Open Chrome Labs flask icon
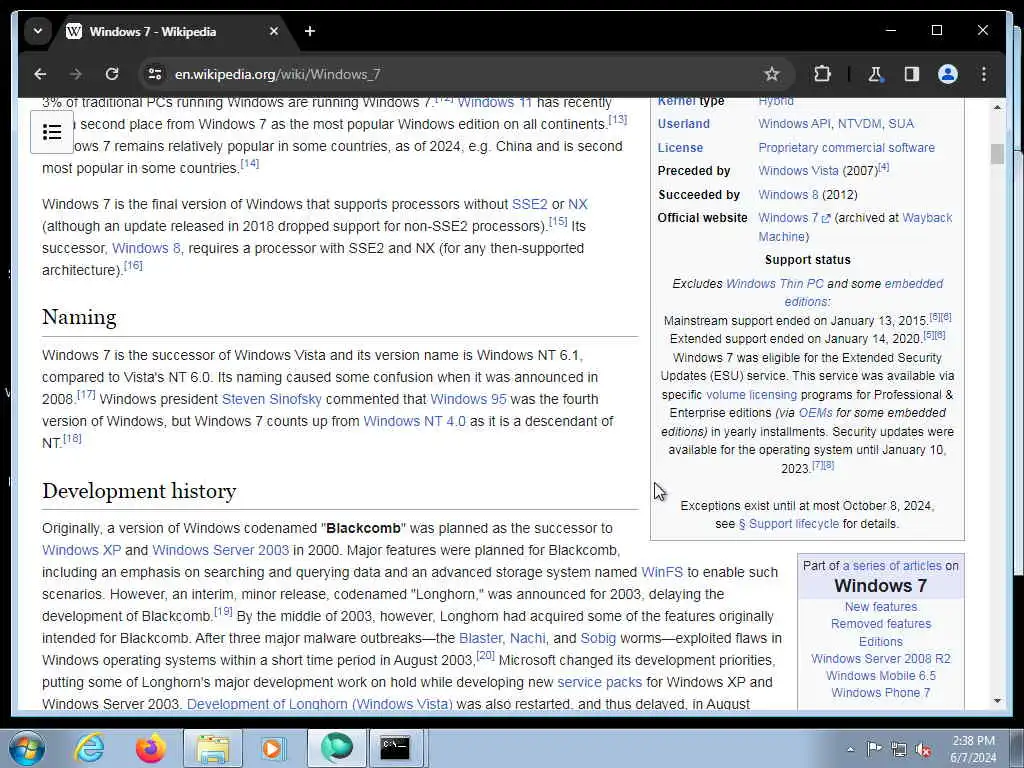The image size is (1024, 768). (x=875, y=74)
